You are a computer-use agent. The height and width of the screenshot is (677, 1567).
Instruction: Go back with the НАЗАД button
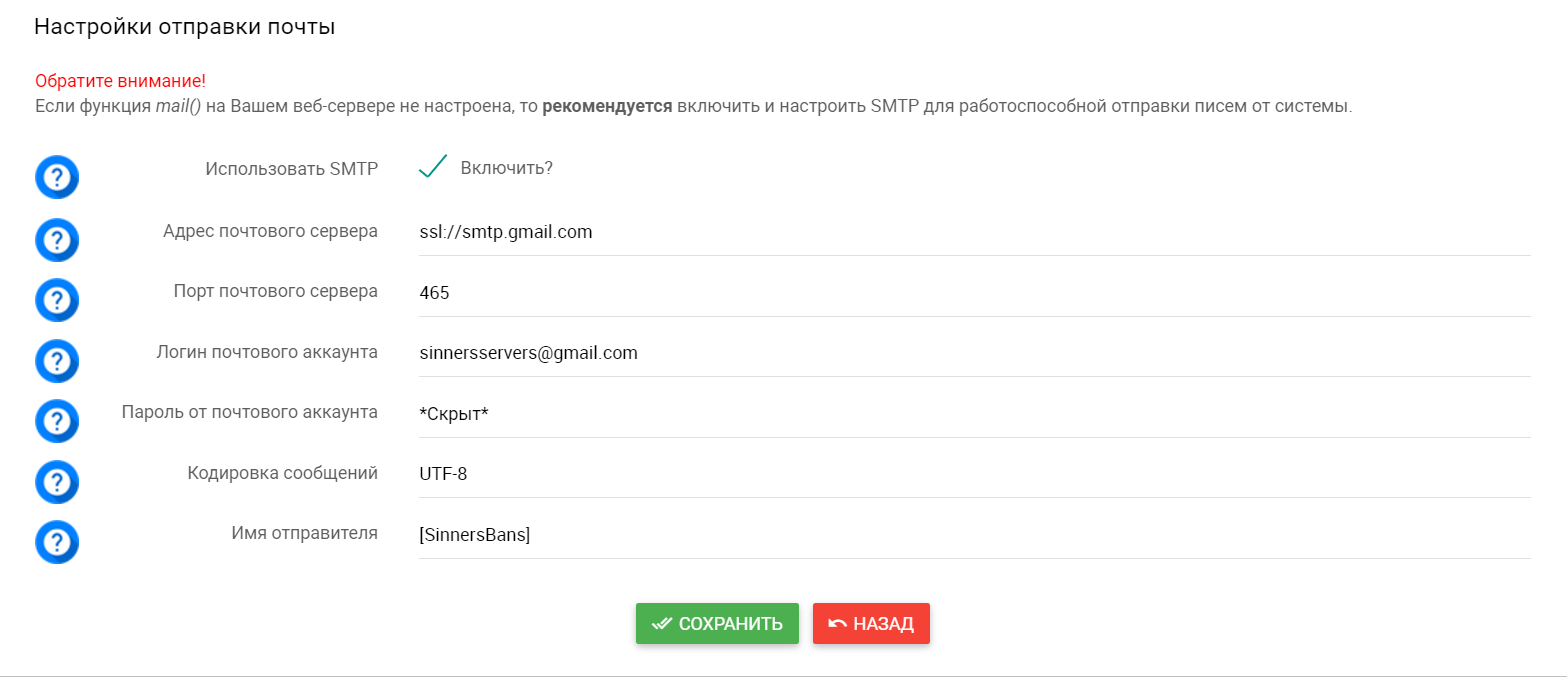[x=871, y=624]
